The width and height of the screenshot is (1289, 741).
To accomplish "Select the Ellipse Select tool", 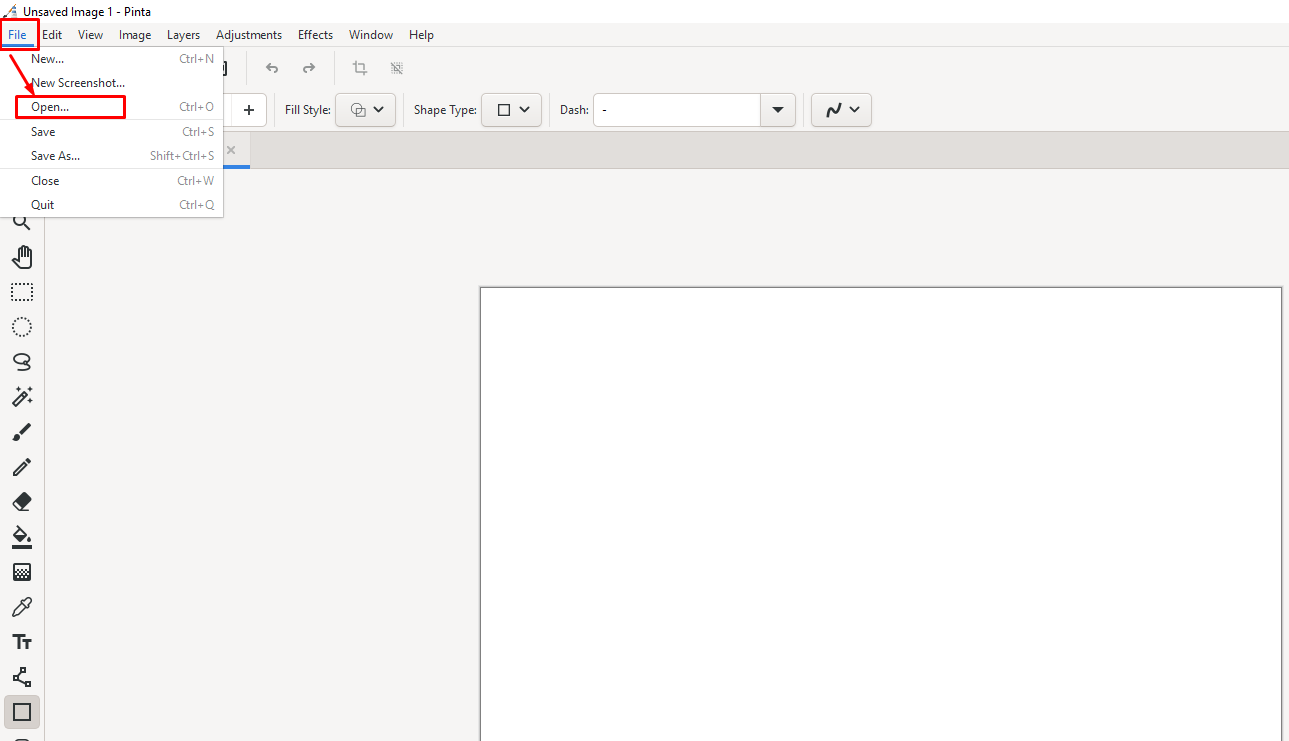I will (x=22, y=327).
